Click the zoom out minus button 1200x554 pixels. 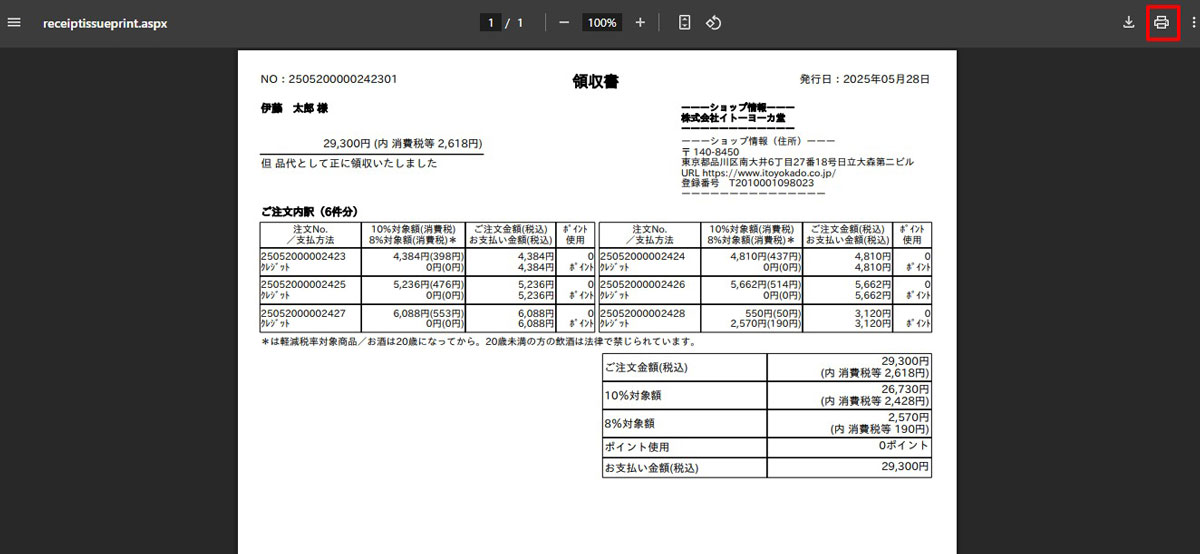pos(564,22)
